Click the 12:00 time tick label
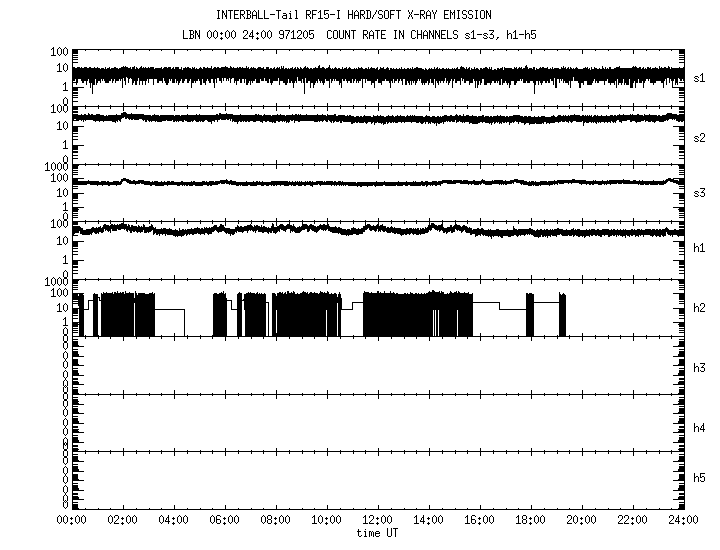This screenshot has height=550, width=720. [x=377, y=520]
